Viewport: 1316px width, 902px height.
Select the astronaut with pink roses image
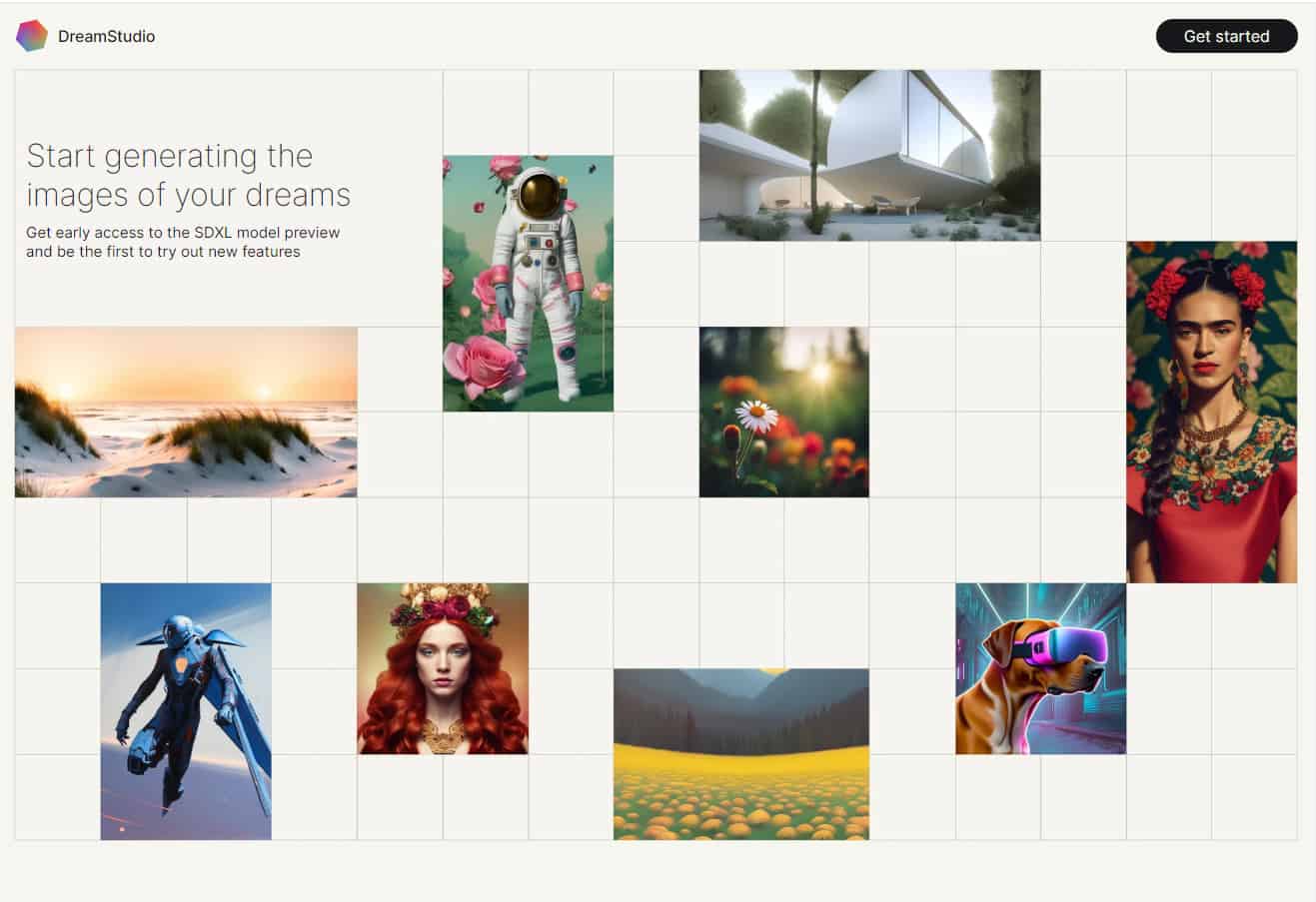point(528,284)
